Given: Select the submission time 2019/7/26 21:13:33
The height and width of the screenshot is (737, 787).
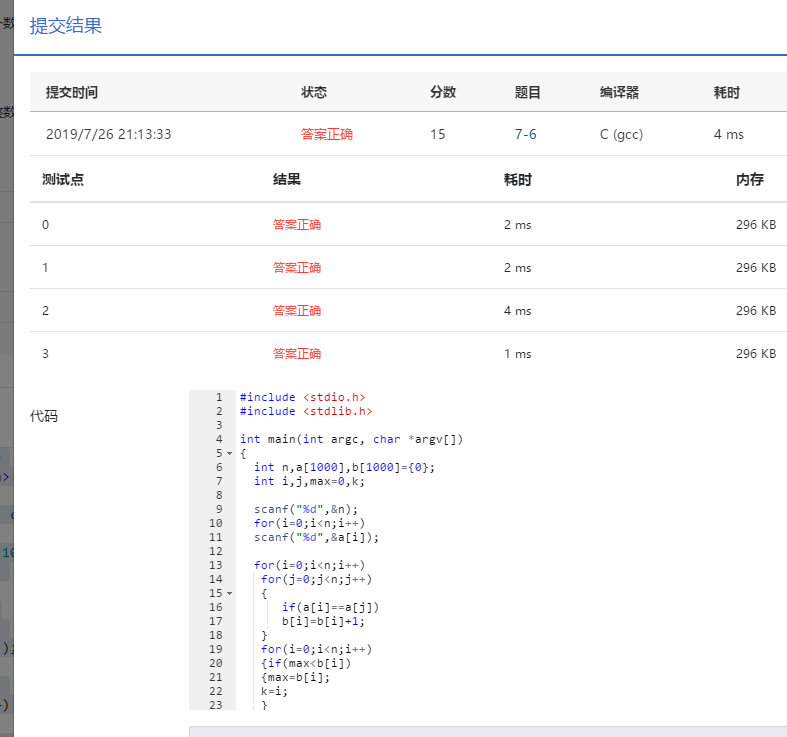Looking at the screenshot, I should point(108,134).
